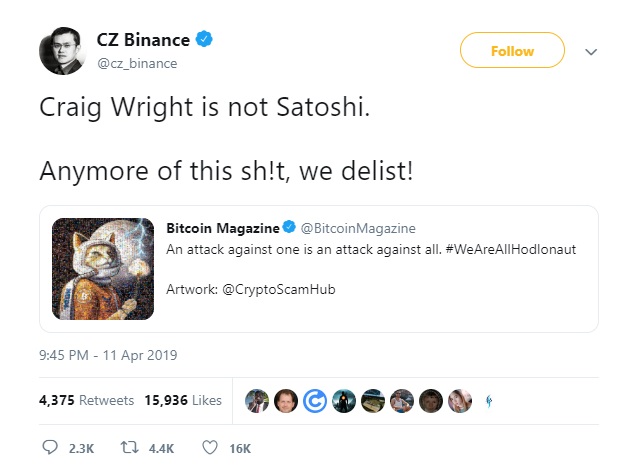Screen dimensions: 635x475
Task: Open the astronaut cat artwork thumbnail
Action: [103, 268]
